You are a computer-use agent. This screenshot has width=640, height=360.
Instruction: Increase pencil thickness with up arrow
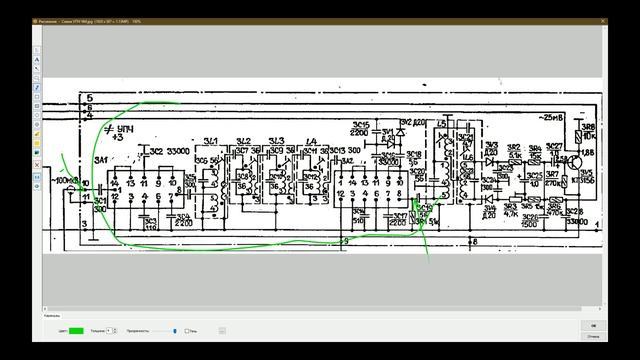pyautogui.click(x=115, y=329)
